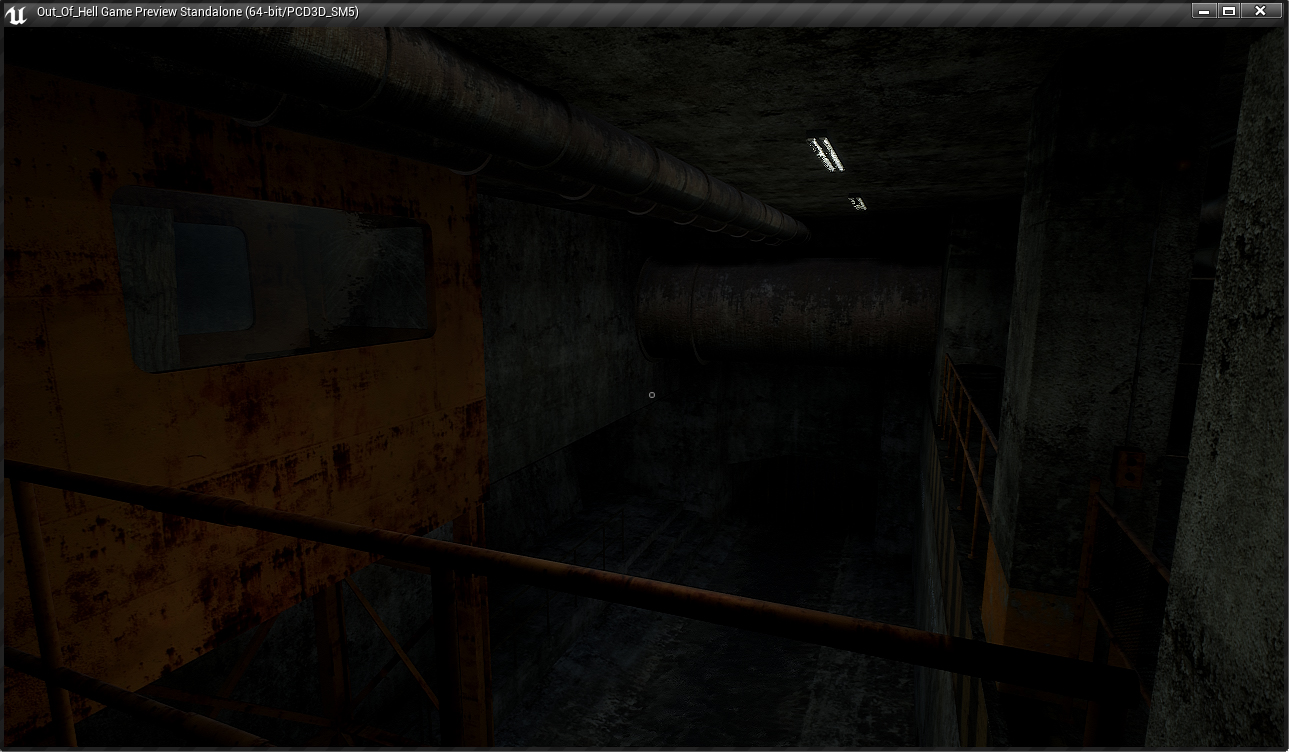Click the orange safety railing on right walkway
This screenshot has height=752, width=1289.
pos(968,440)
